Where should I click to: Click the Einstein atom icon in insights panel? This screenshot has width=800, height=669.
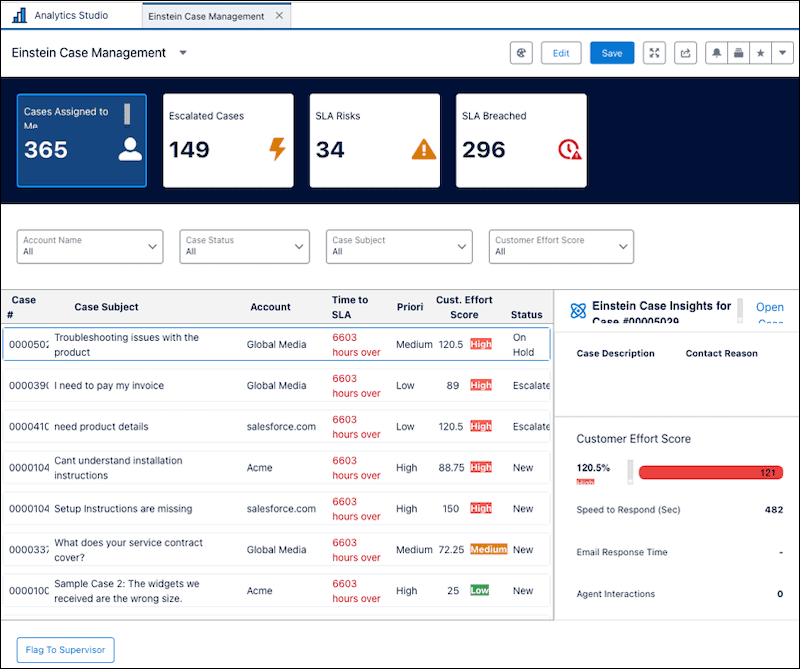click(x=578, y=310)
